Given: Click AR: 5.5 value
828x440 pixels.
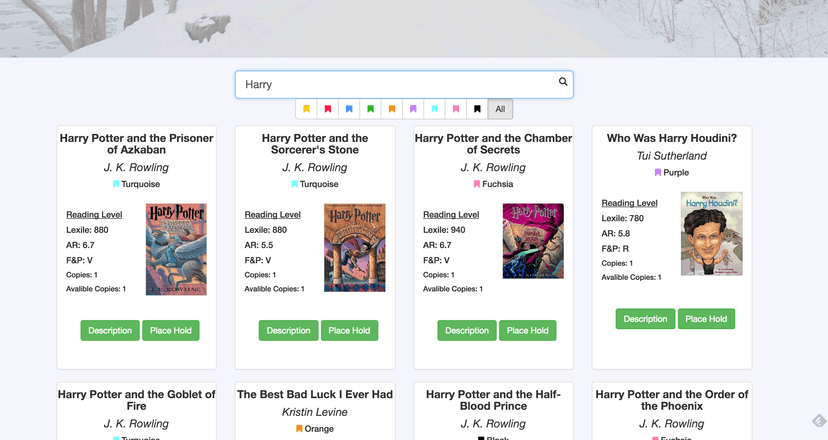Looking at the screenshot, I should [x=259, y=245].
